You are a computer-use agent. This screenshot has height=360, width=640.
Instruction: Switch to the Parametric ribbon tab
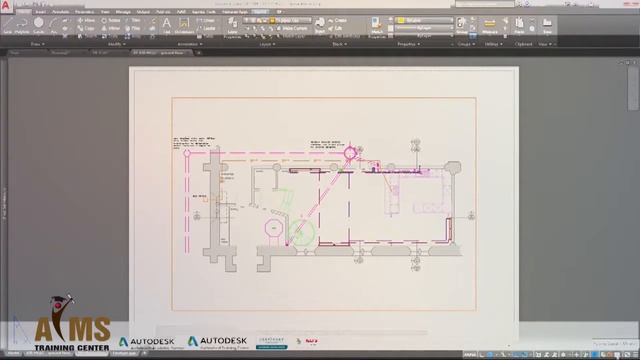click(84, 12)
